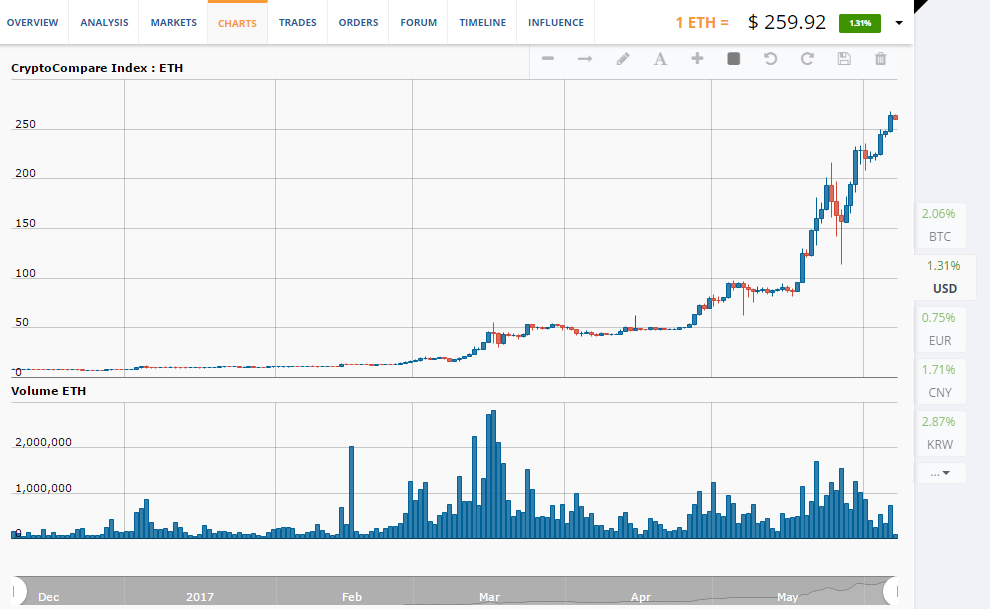The width and height of the screenshot is (990, 609).
Task: Select CNY from the currency list
Action: 940,382
